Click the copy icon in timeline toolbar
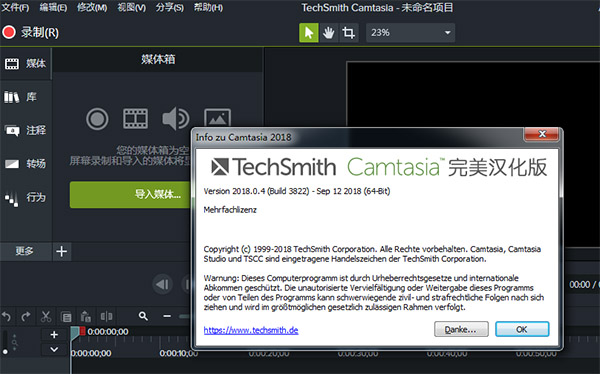Image resolution: width=600 pixels, height=374 pixels. coord(66,317)
